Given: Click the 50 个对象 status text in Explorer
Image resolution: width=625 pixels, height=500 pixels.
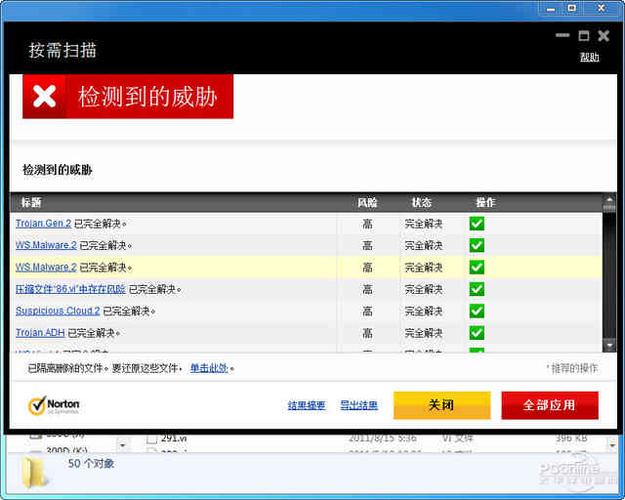Looking at the screenshot, I should [91, 463].
